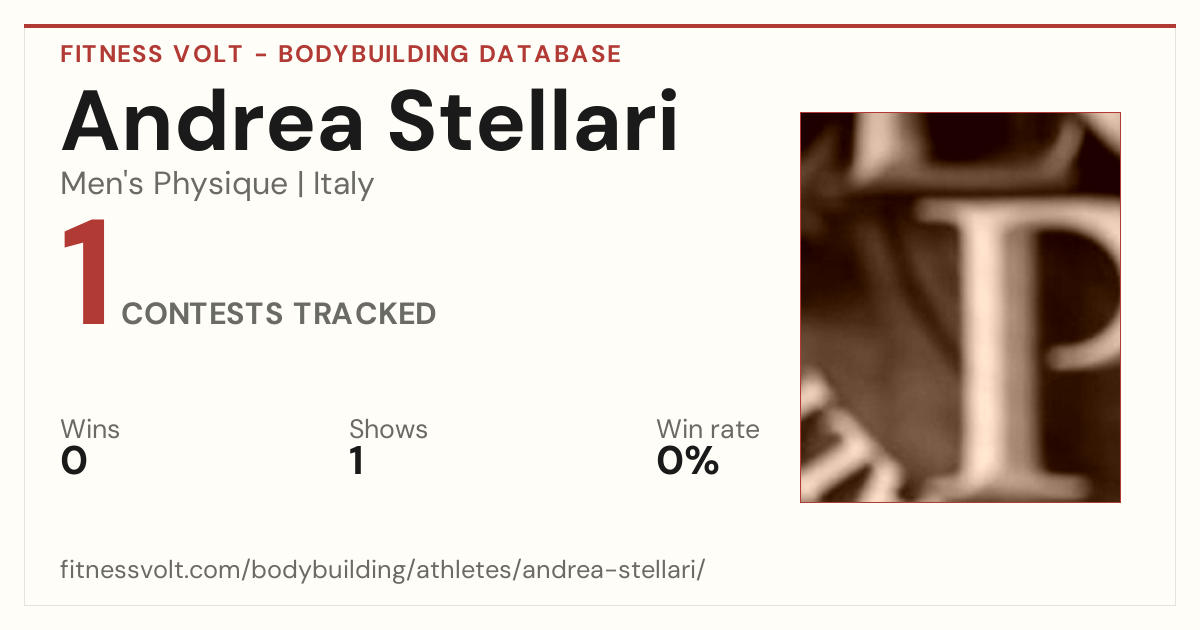Viewport: 1200px width, 630px height.
Task: Click the Shows value 1
Action: (x=356, y=462)
